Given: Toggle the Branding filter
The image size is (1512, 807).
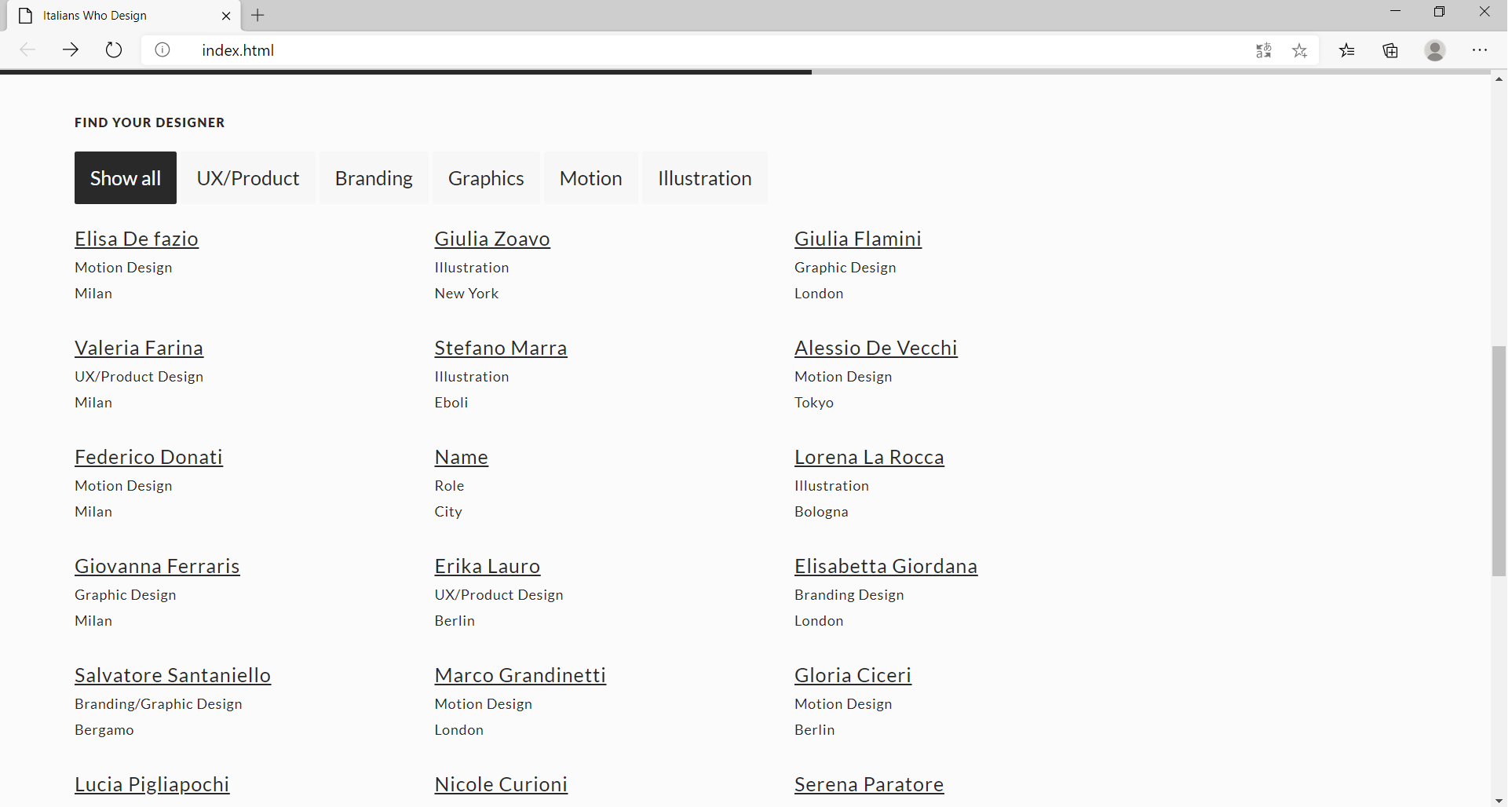Looking at the screenshot, I should pyautogui.click(x=373, y=177).
